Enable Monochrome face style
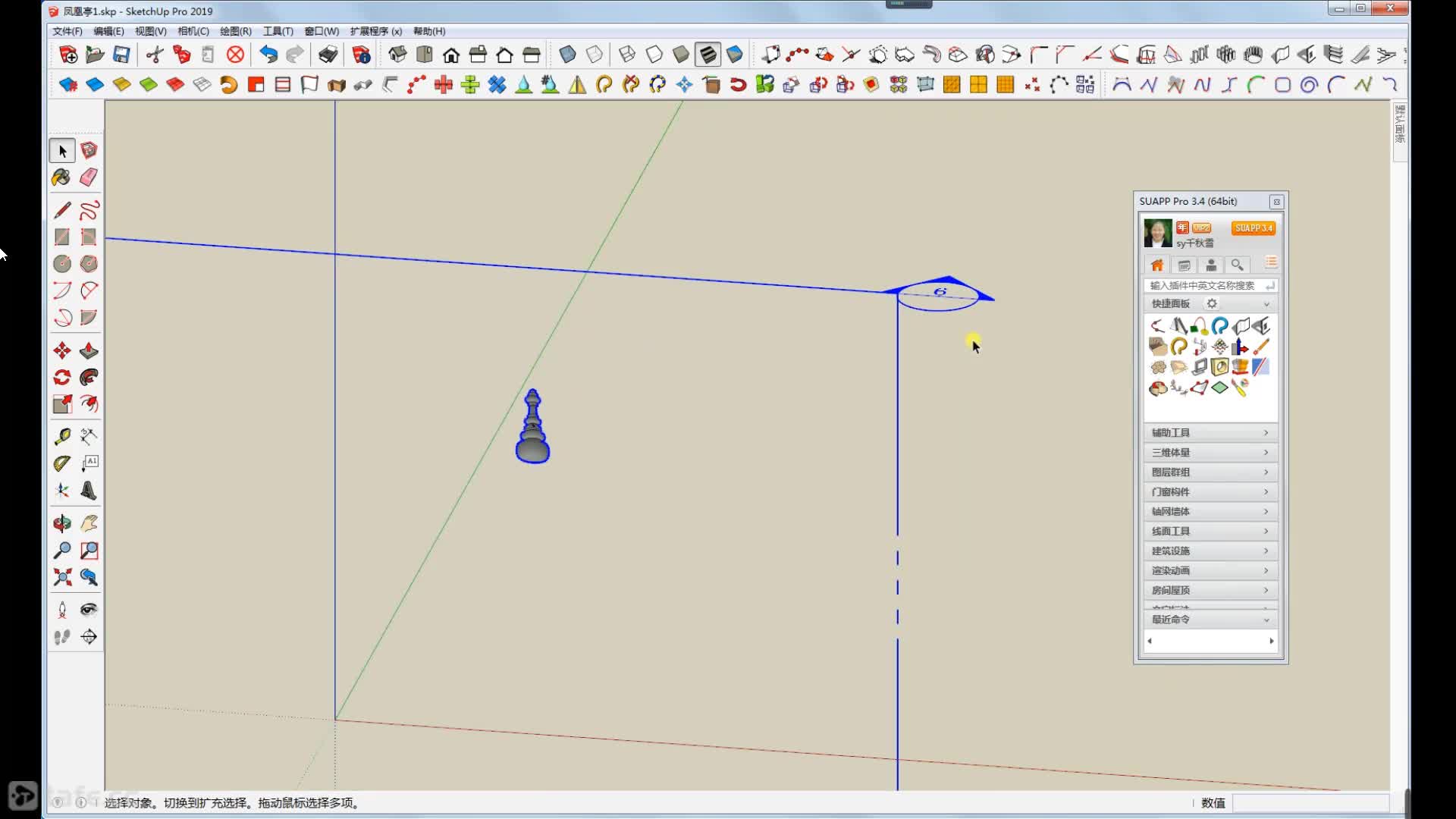This screenshot has height=819, width=1456. (x=734, y=55)
